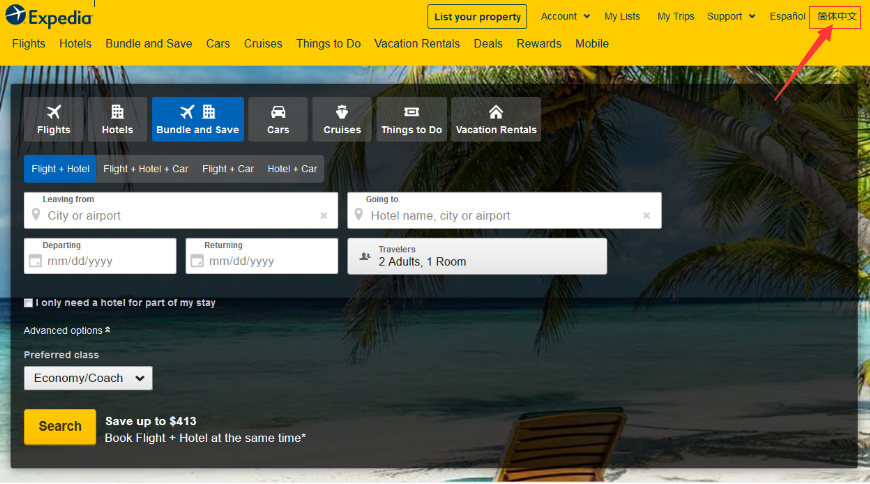
Task: Open Hotels in the top navigation menu
Action: coord(75,44)
